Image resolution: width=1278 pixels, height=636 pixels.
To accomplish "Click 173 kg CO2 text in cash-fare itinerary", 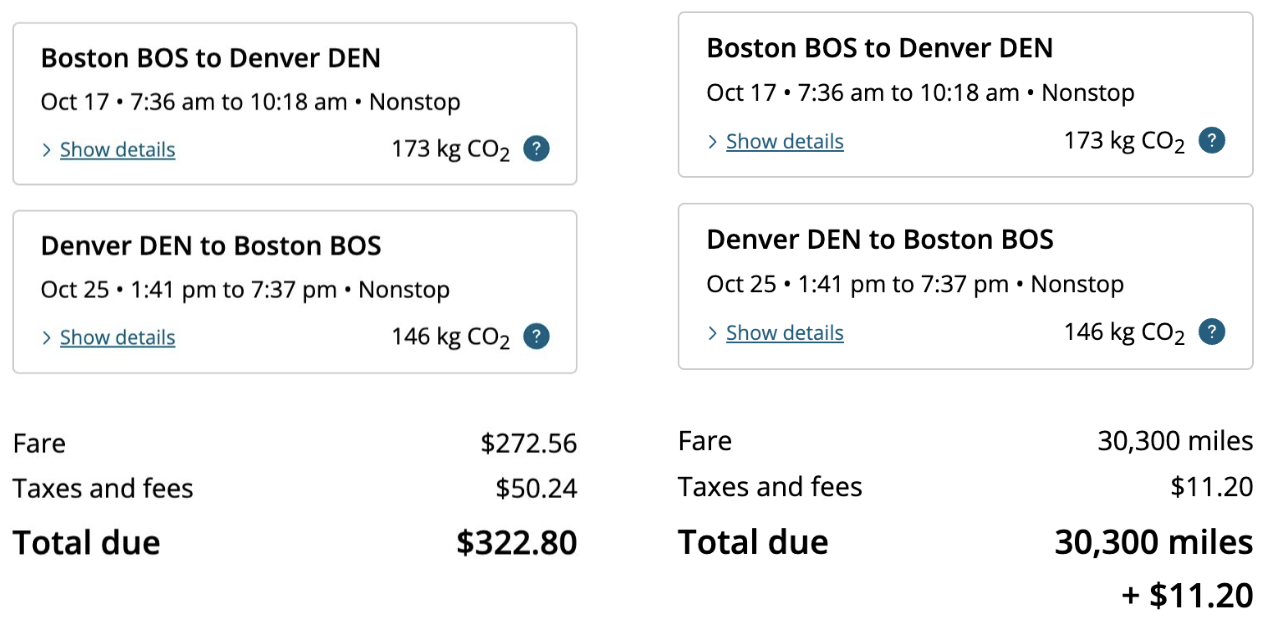I will [450, 150].
